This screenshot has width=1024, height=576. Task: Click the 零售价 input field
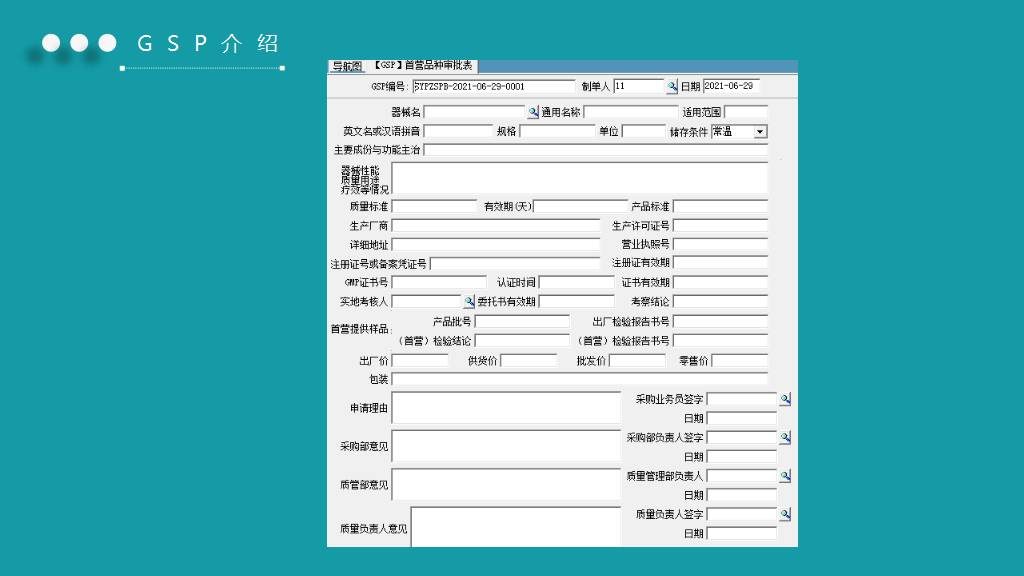point(739,360)
